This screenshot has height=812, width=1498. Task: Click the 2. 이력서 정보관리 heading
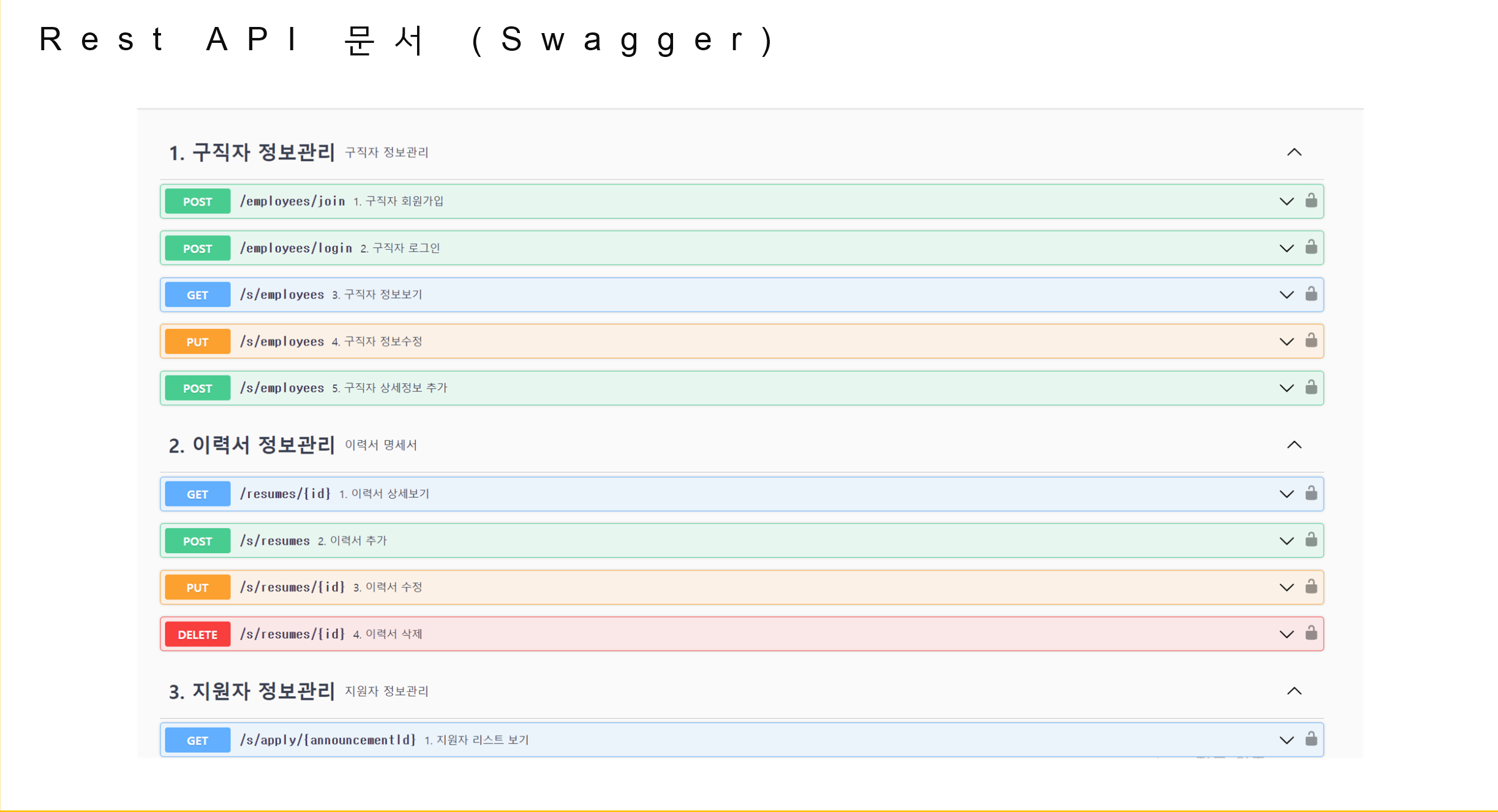[x=251, y=445]
